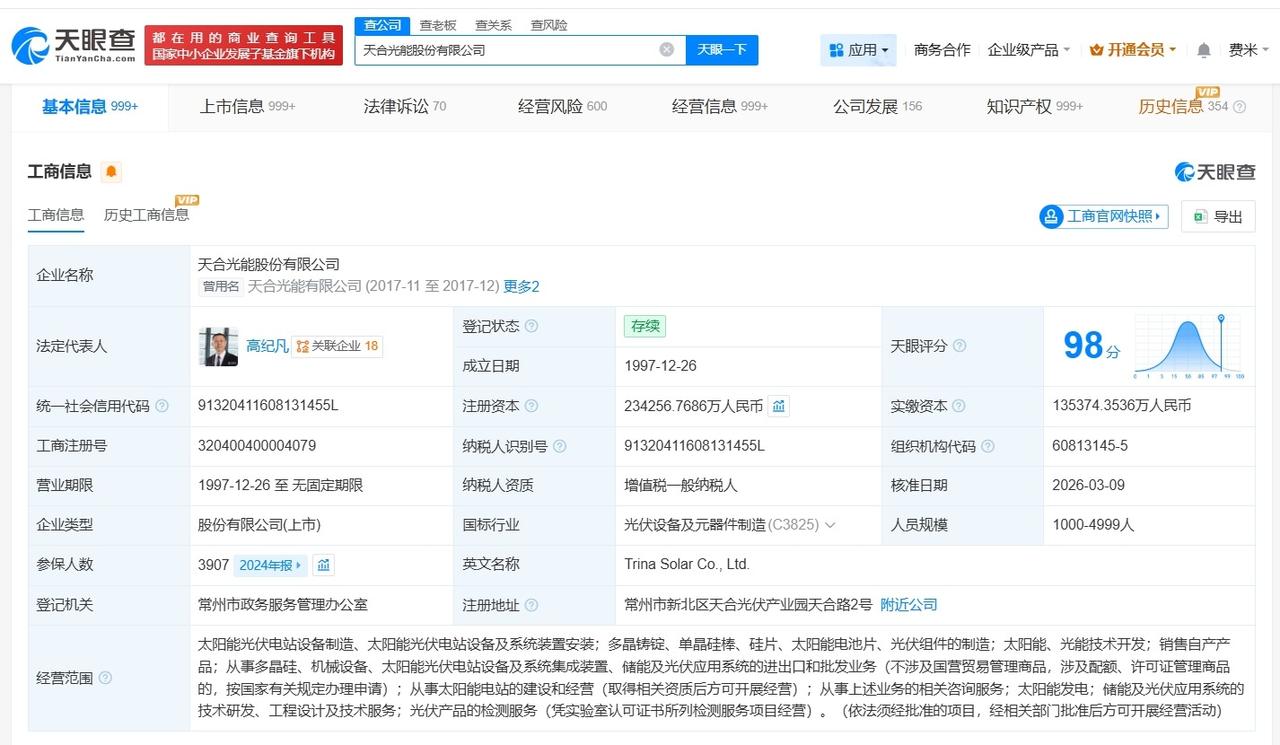Expand the 应用 dropdown menu
Image resolution: width=1280 pixels, height=745 pixels.
[x=858, y=50]
